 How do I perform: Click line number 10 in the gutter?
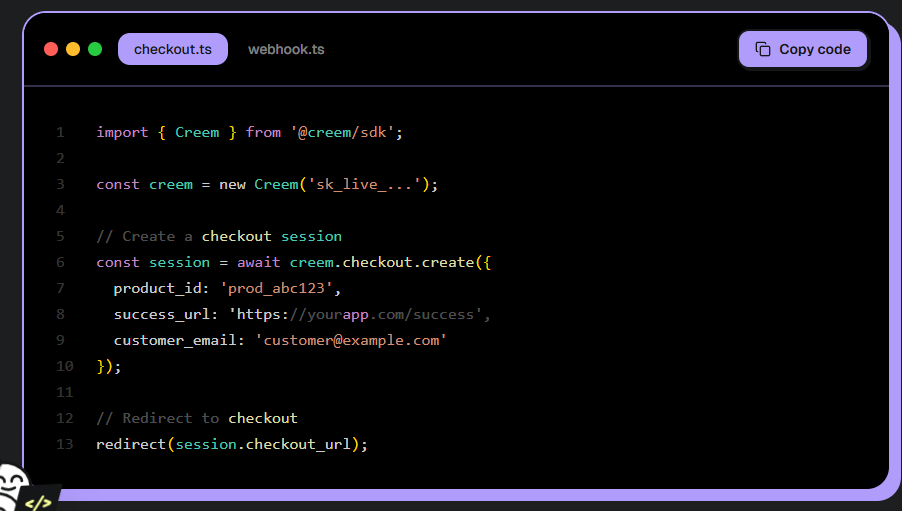(64, 366)
